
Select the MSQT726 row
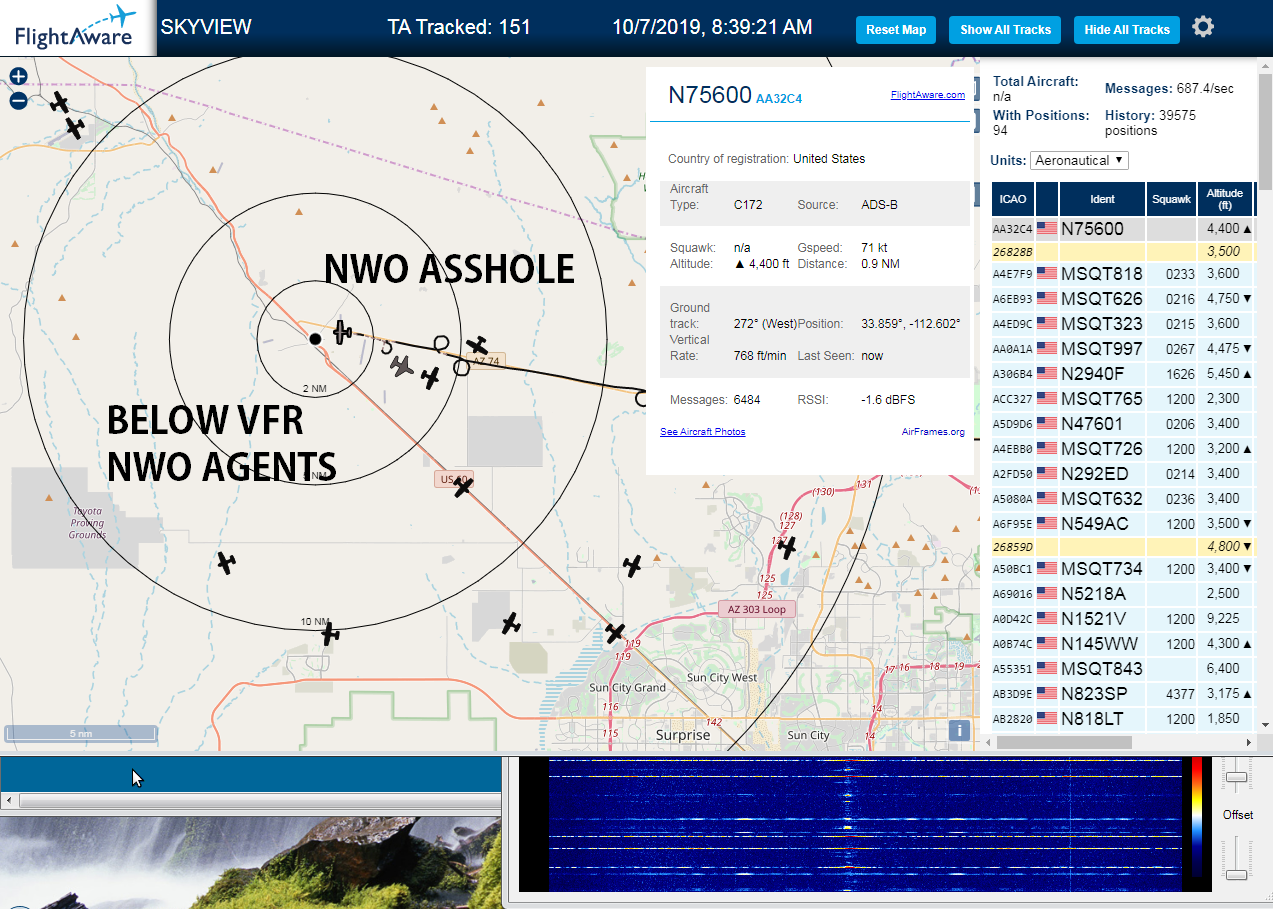(x=1123, y=449)
